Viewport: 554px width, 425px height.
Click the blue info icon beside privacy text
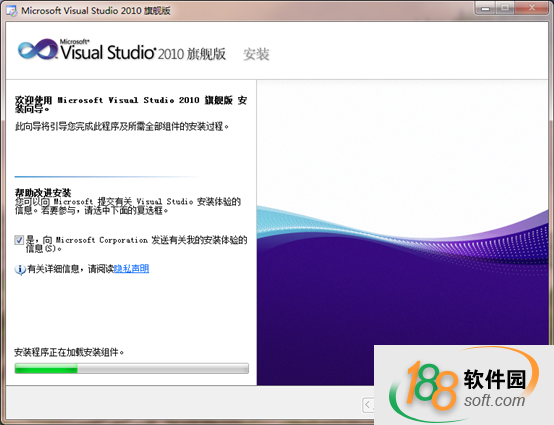pyautogui.click(x=20, y=269)
